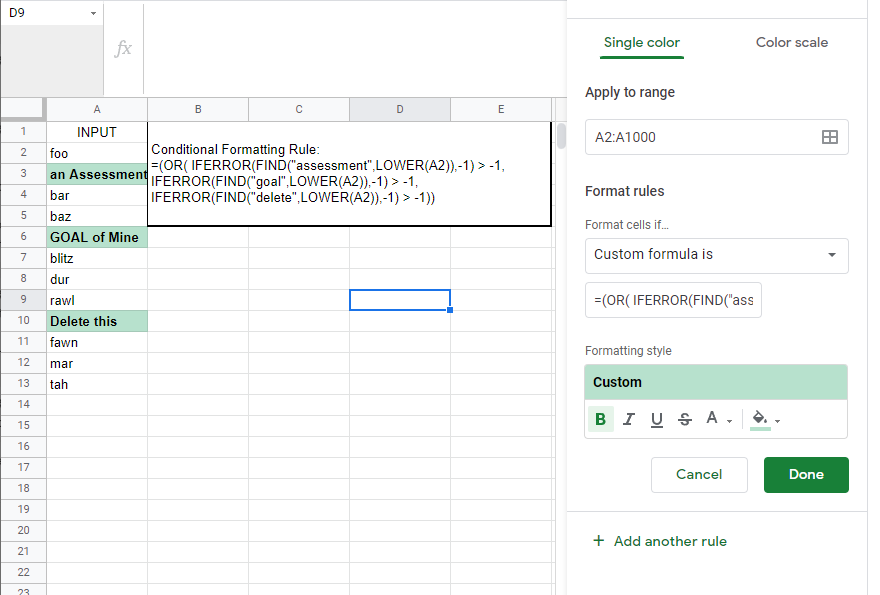This screenshot has width=880, height=595.
Task: Select column E header
Action: click(501, 109)
